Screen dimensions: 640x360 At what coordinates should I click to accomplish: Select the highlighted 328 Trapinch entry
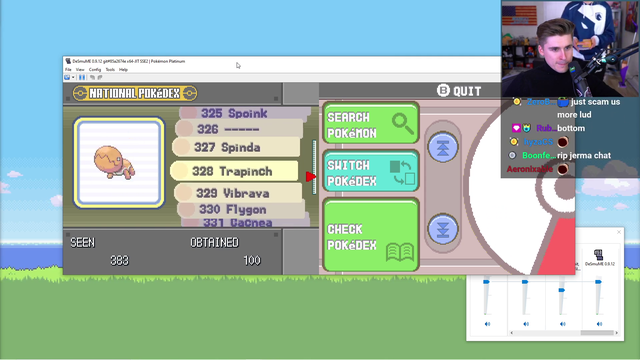click(234, 171)
